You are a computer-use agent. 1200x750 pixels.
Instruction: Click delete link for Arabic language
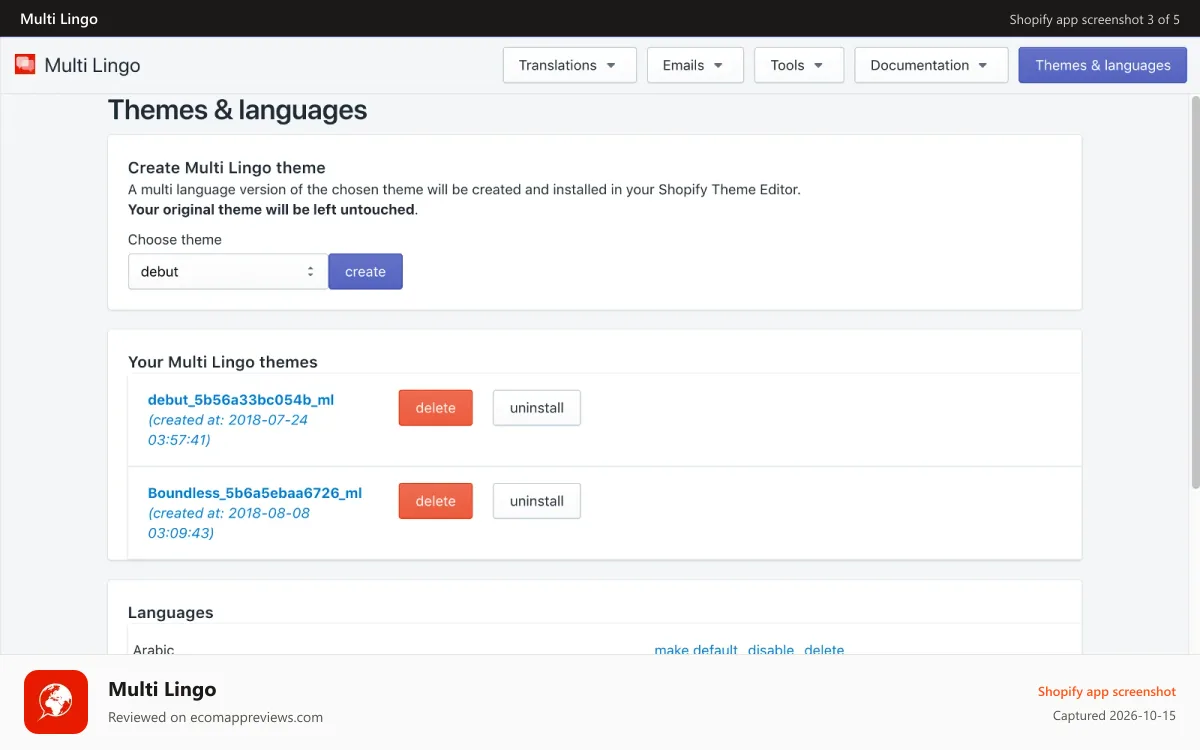tap(824, 650)
